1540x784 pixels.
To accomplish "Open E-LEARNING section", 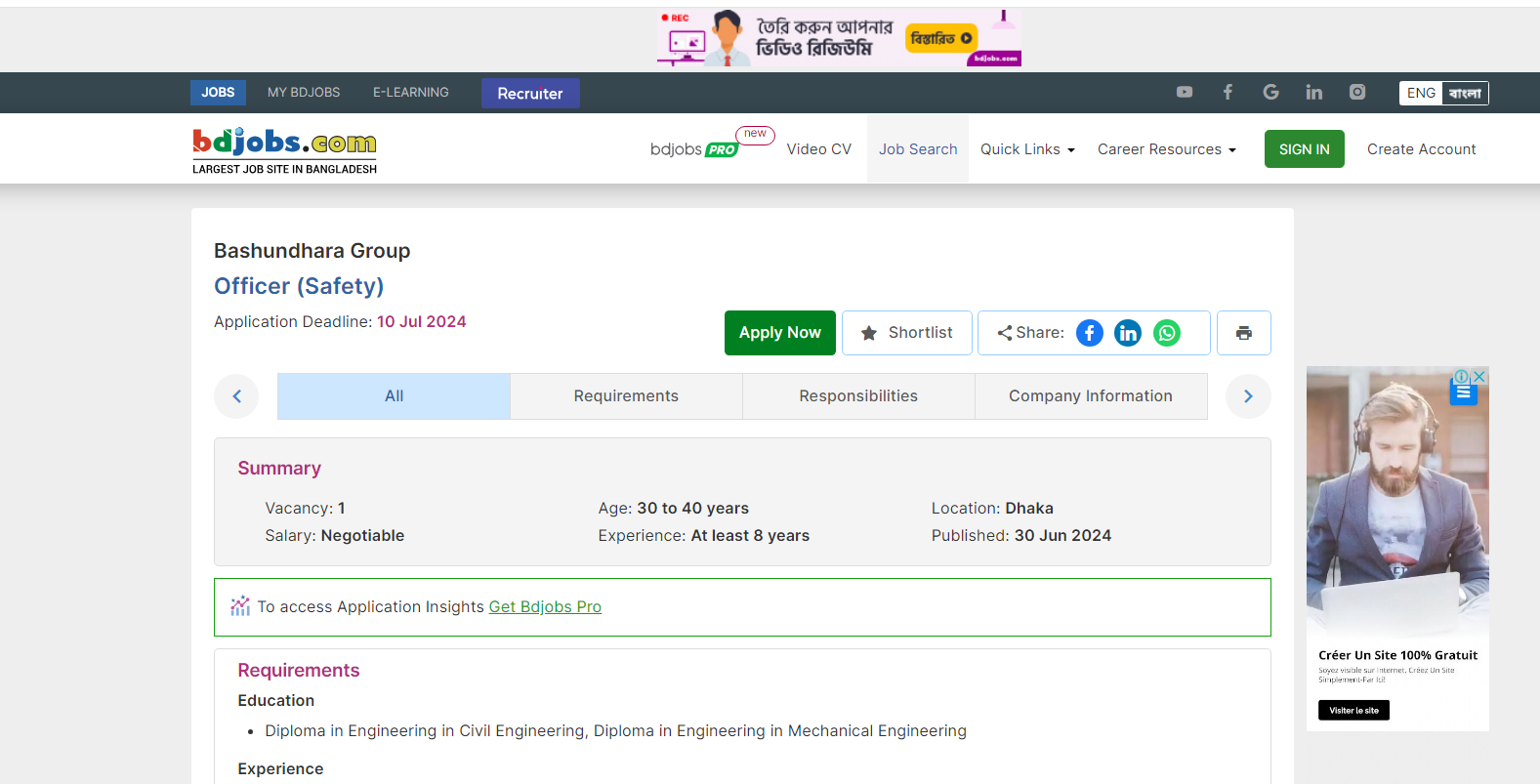I will point(411,93).
